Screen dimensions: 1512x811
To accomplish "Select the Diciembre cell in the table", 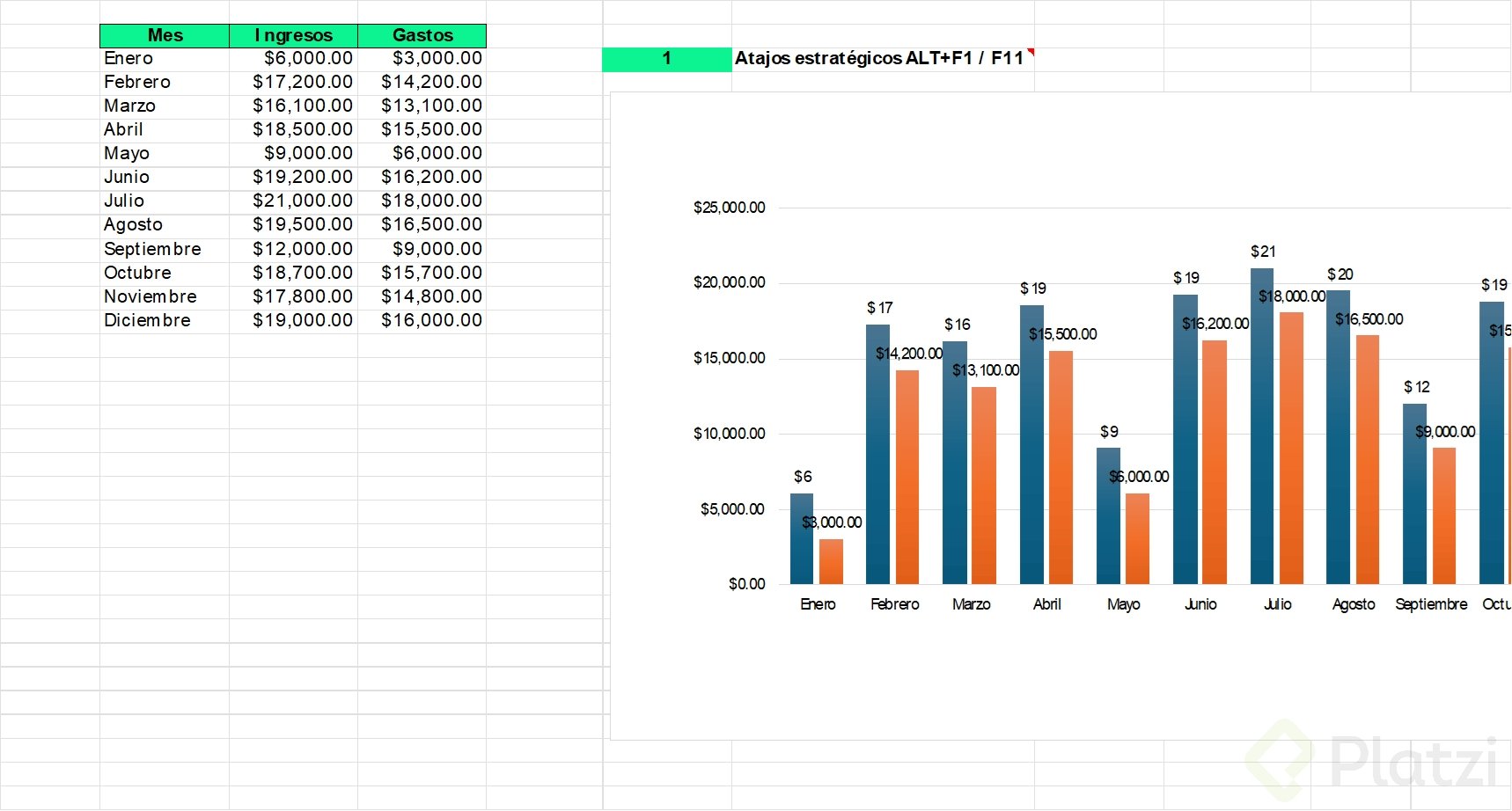I will (x=165, y=321).
